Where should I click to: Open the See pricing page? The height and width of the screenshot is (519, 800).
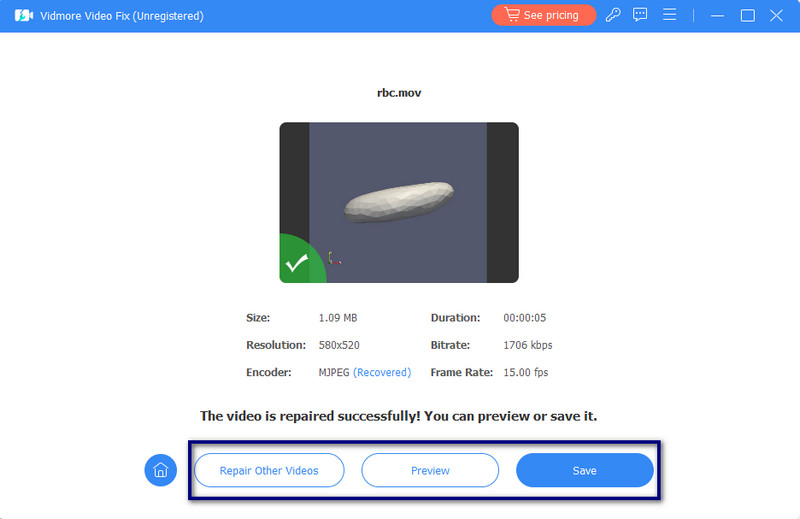[543, 16]
